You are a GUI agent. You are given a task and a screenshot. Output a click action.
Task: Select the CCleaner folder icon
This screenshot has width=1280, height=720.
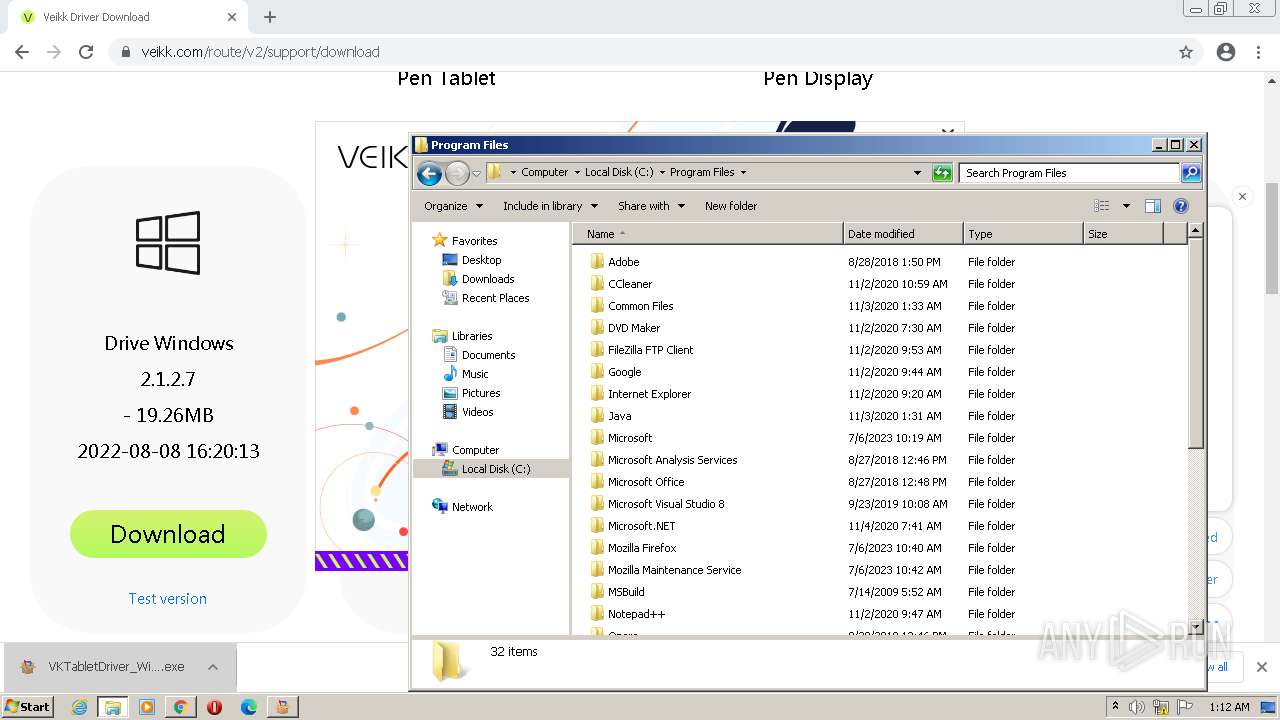[598, 284]
